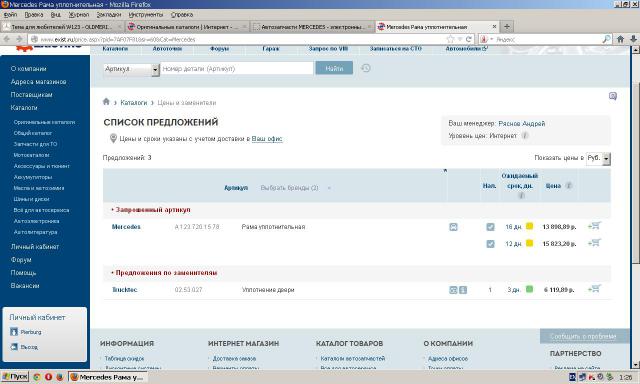Expand the brand selection filter (Выбрать бренды)
The width and height of the screenshot is (640, 384).
pos(296,188)
